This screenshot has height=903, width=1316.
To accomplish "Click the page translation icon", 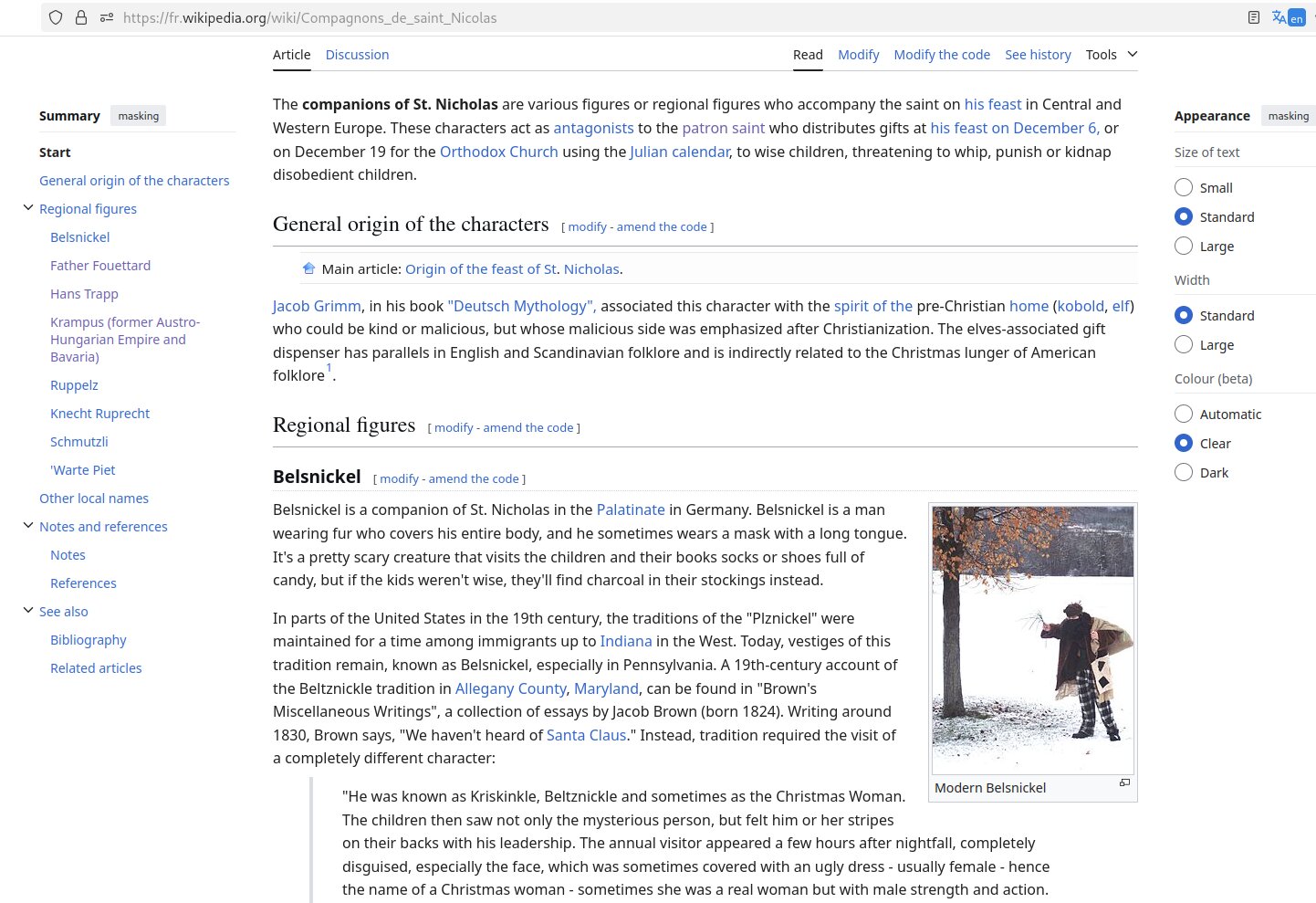I will point(1288,17).
